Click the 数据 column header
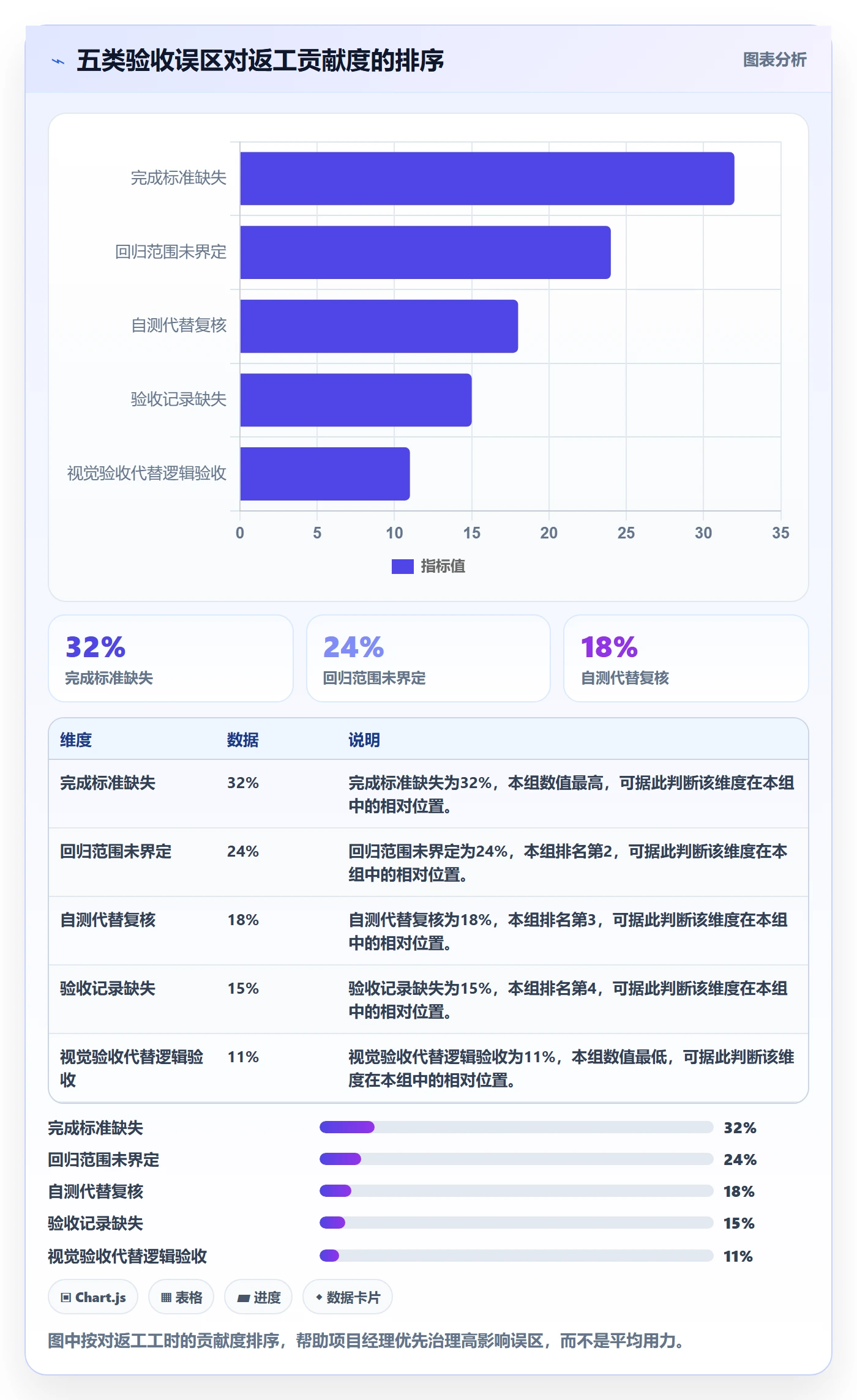The image size is (857, 1400). 242,740
